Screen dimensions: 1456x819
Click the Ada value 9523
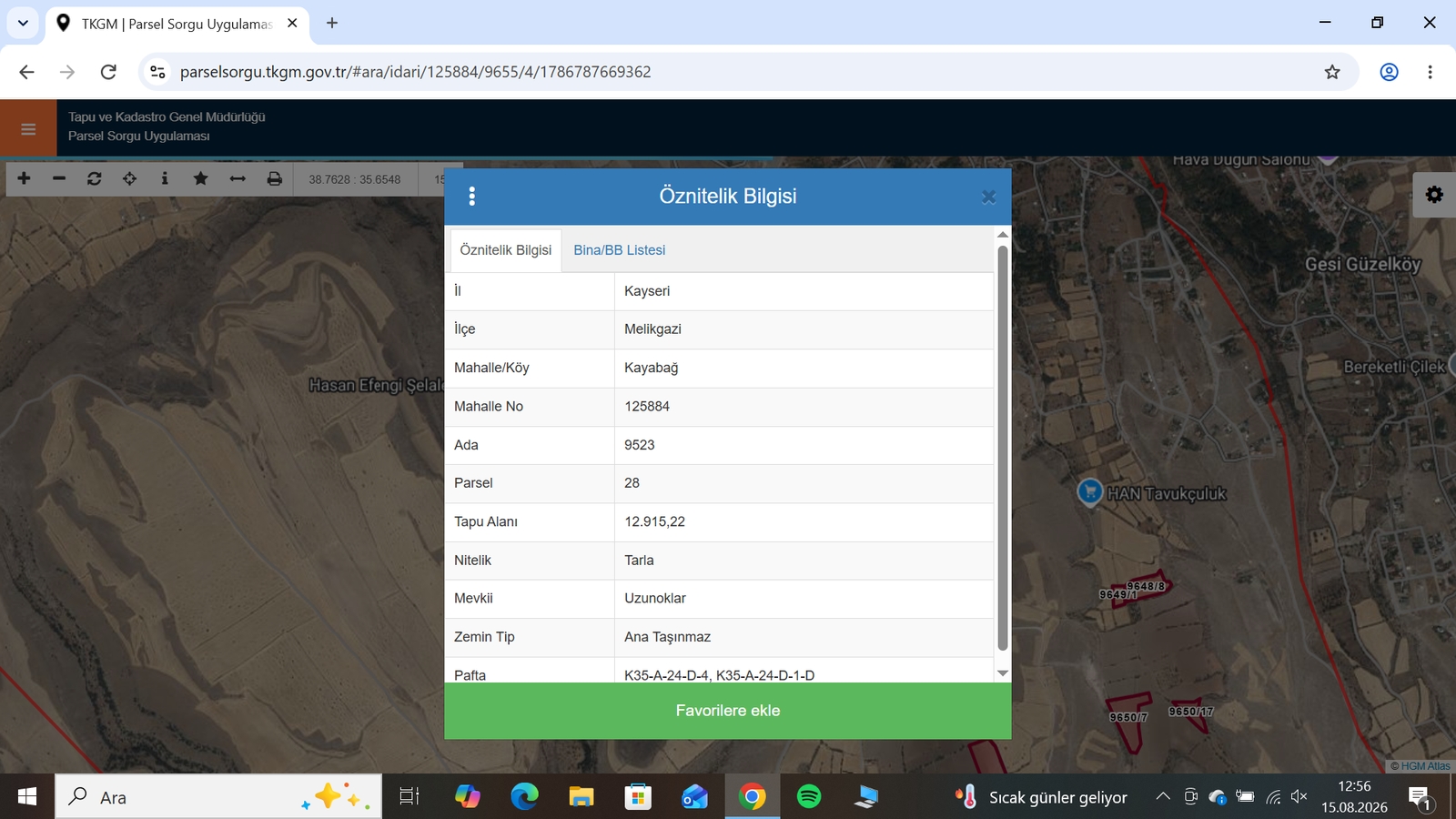tap(640, 445)
